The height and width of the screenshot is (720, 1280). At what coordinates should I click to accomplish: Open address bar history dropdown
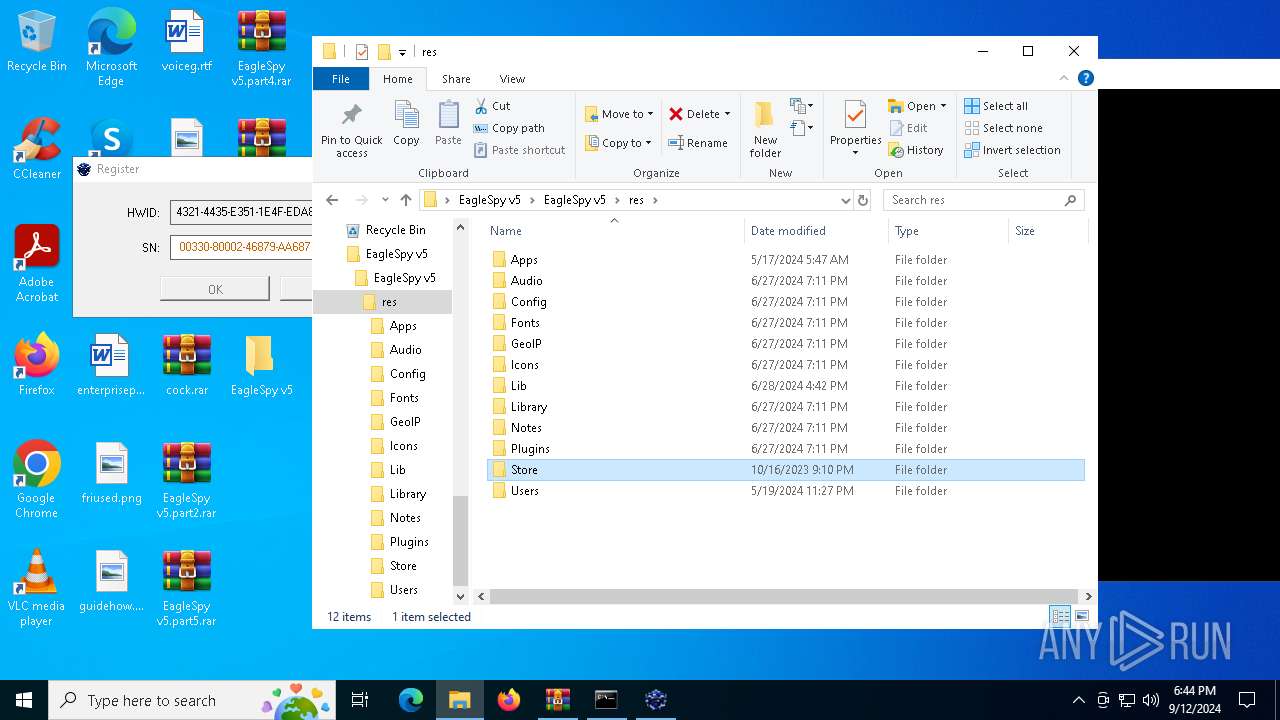(845, 200)
